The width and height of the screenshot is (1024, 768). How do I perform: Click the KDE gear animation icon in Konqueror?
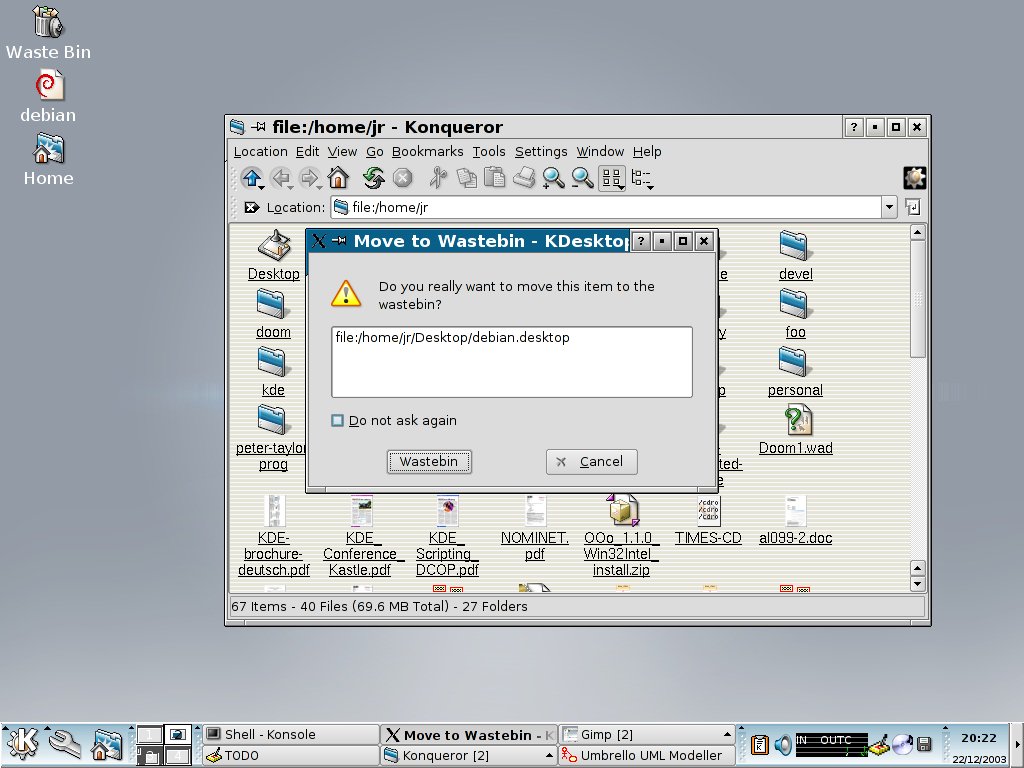pyautogui.click(x=914, y=178)
